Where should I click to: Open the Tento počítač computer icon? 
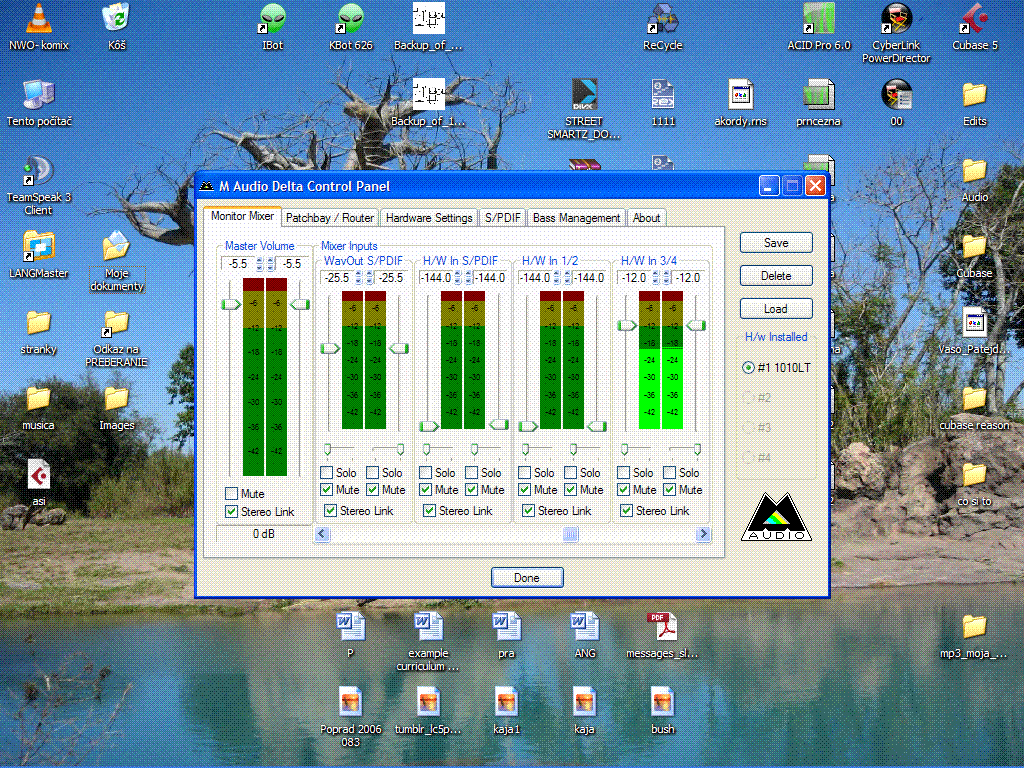coord(39,103)
